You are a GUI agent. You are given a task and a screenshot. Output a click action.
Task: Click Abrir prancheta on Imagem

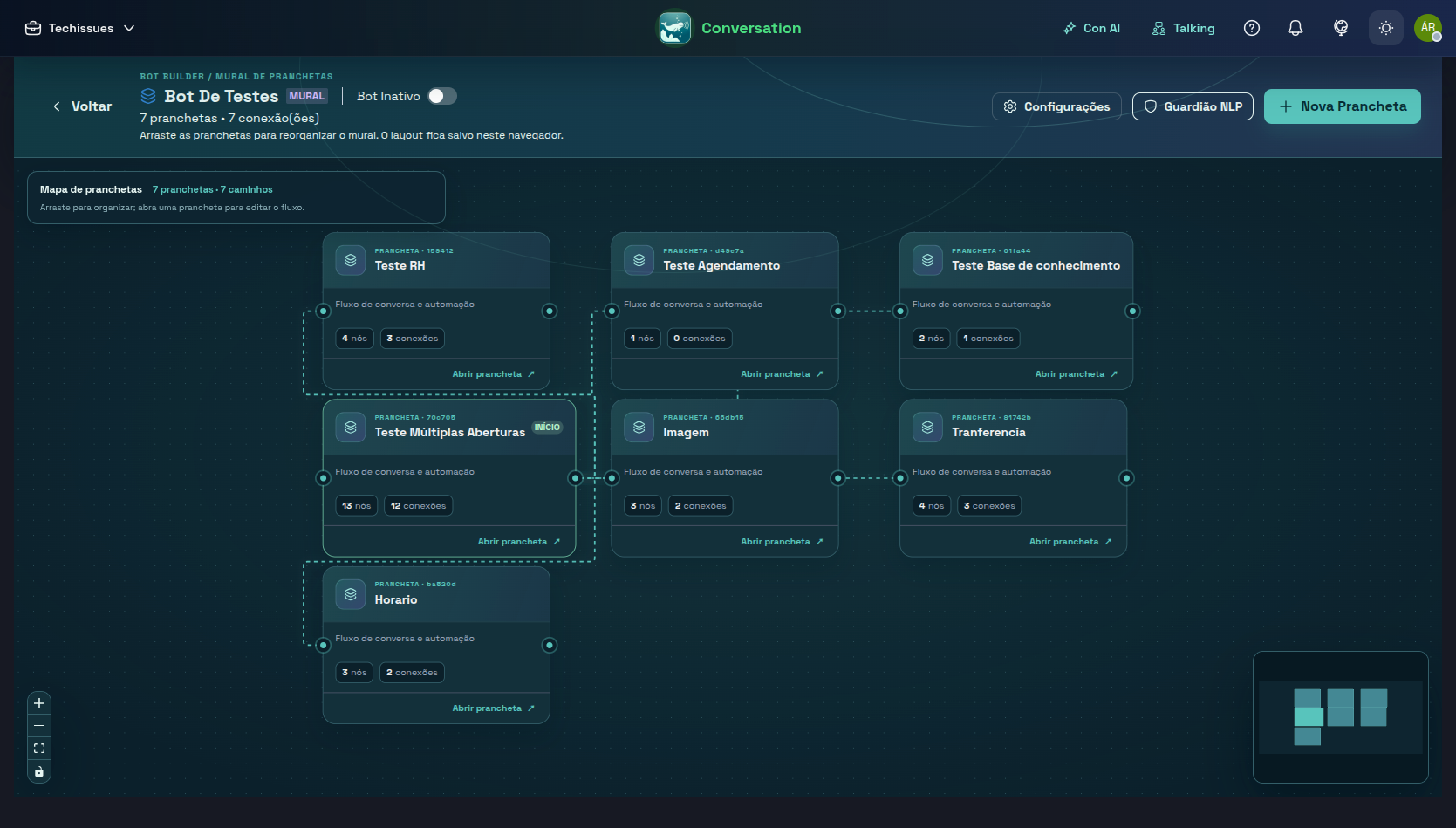[x=783, y=542]
